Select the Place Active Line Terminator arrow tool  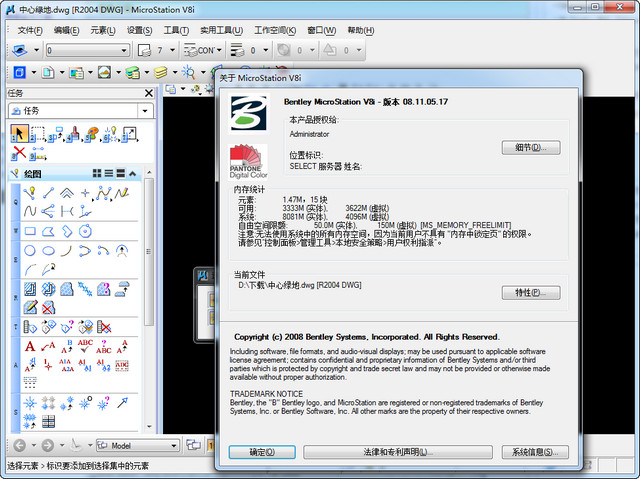pos(122,403)
